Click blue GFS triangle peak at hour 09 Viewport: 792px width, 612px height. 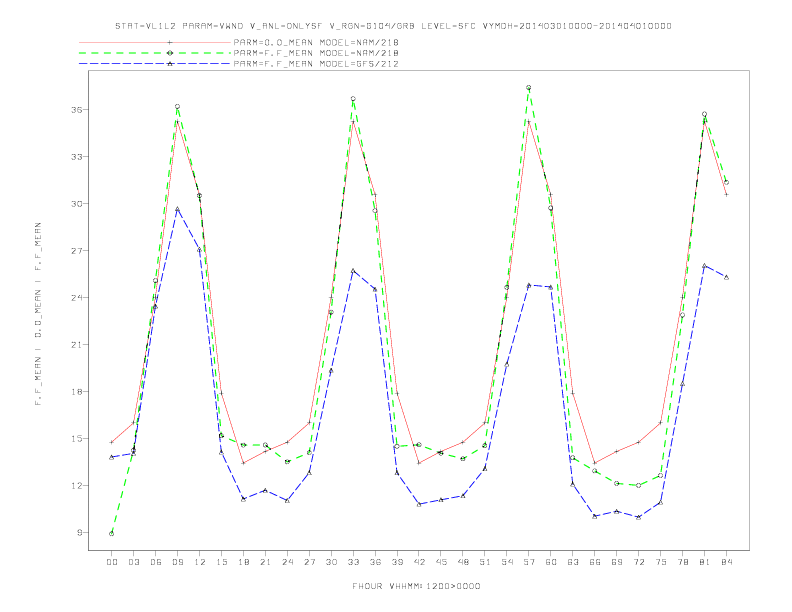(177, 209)
